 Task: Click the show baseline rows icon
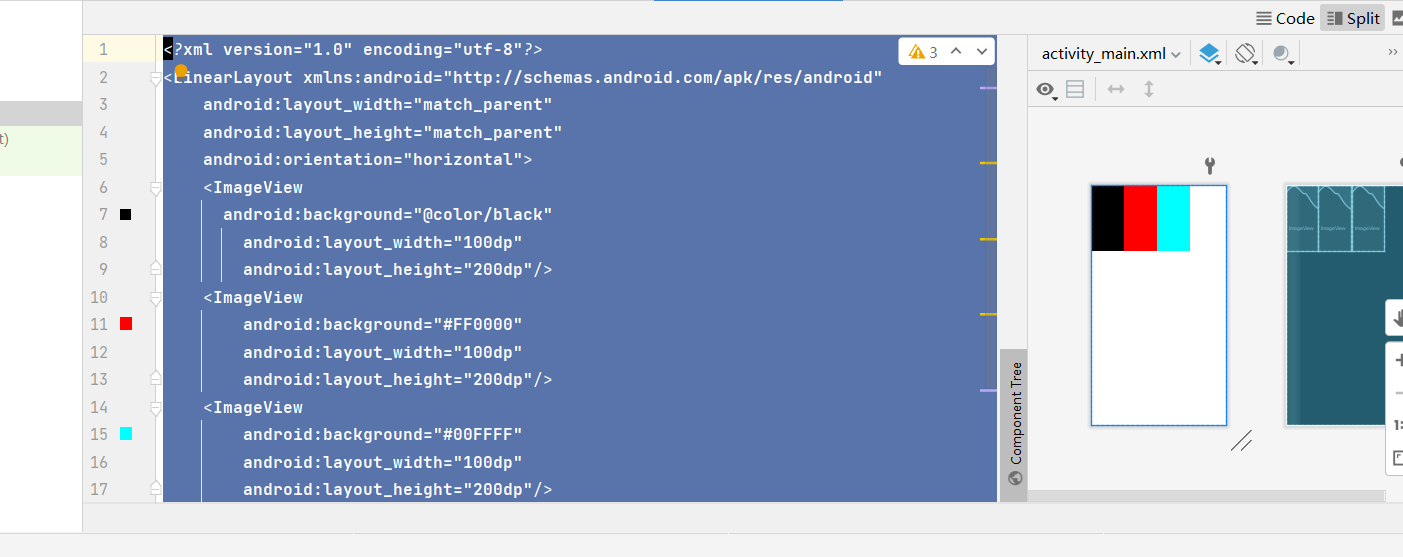pos(1075,89)
